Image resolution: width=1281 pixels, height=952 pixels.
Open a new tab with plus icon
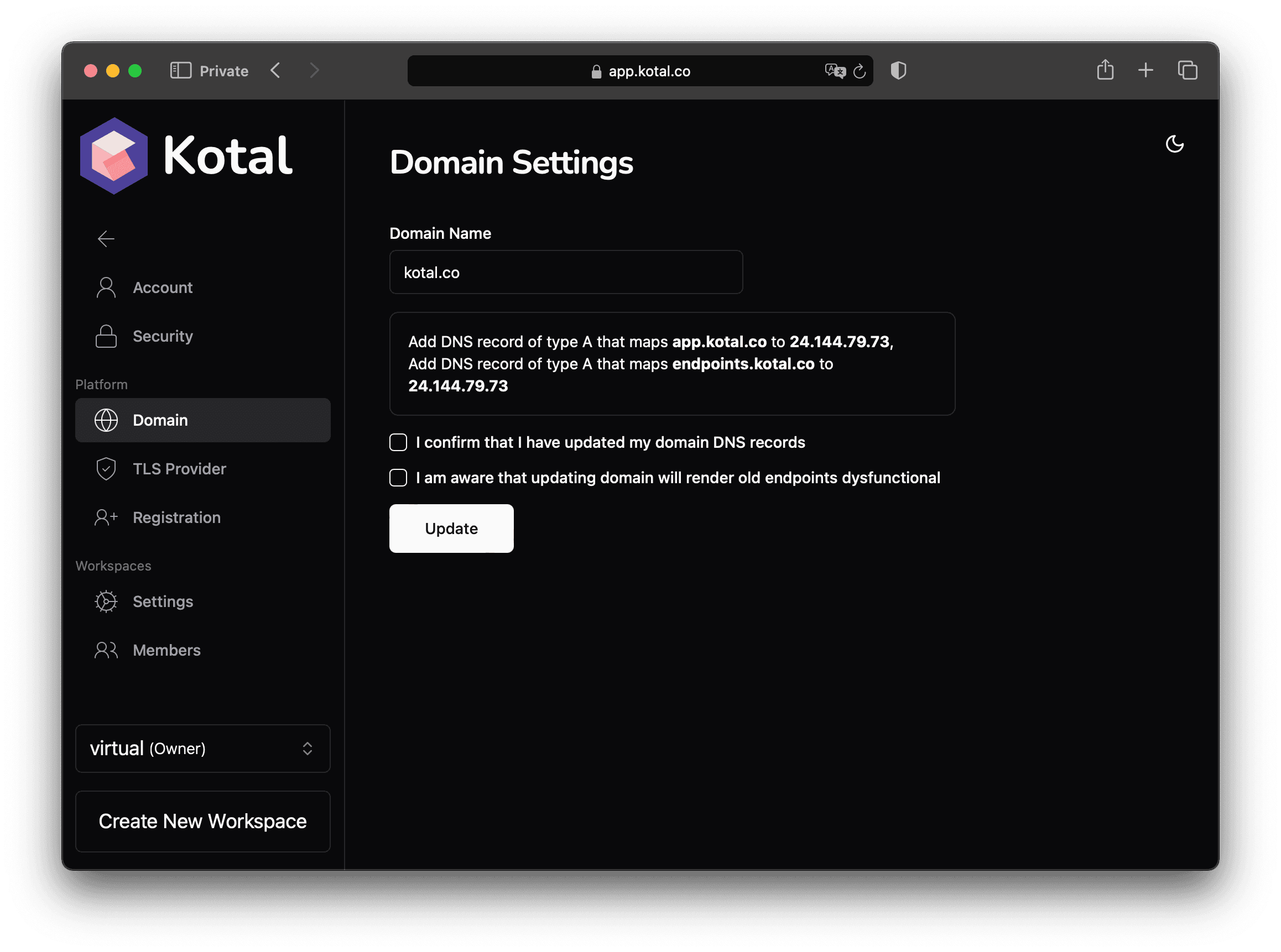click(x=1145, y=70)
